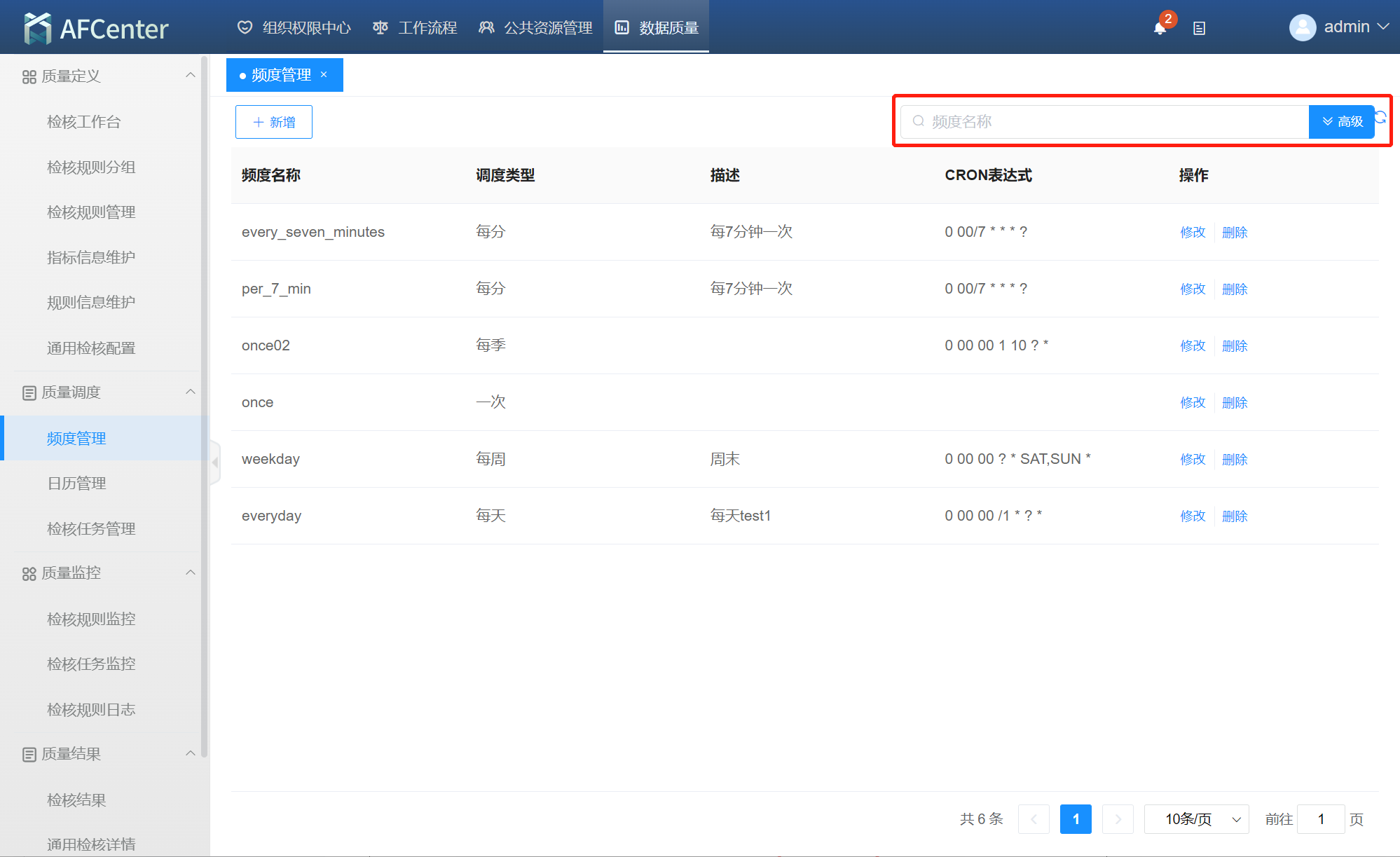1400x857 pixels.
Task: Click the sidebar collapse arrow handle
Action: tap(215, 462)
